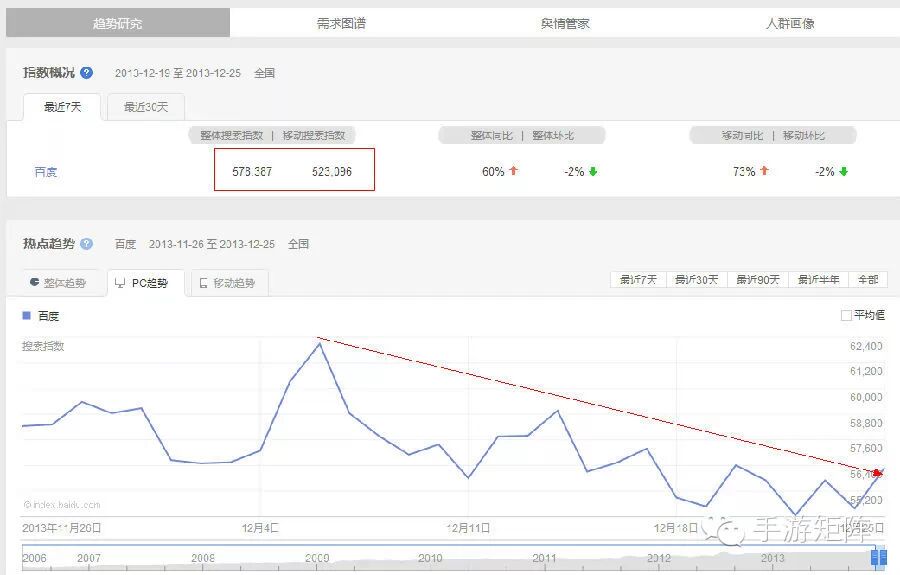Viewport: 900px width, 575px height.
Task: Open the 舆情管家 tab
Action: pos(565,24)
